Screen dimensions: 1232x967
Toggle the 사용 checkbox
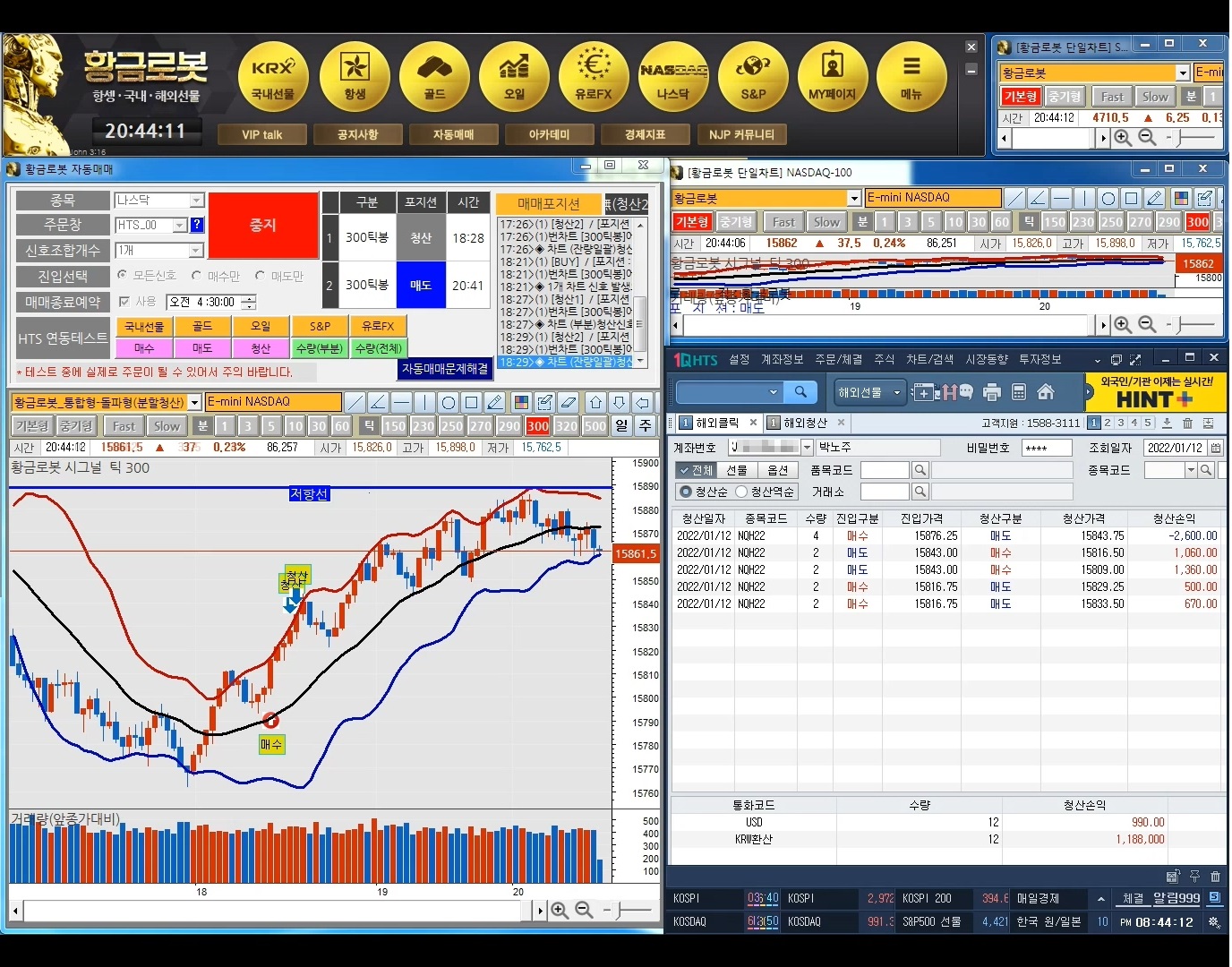click(x=124, y=302)
